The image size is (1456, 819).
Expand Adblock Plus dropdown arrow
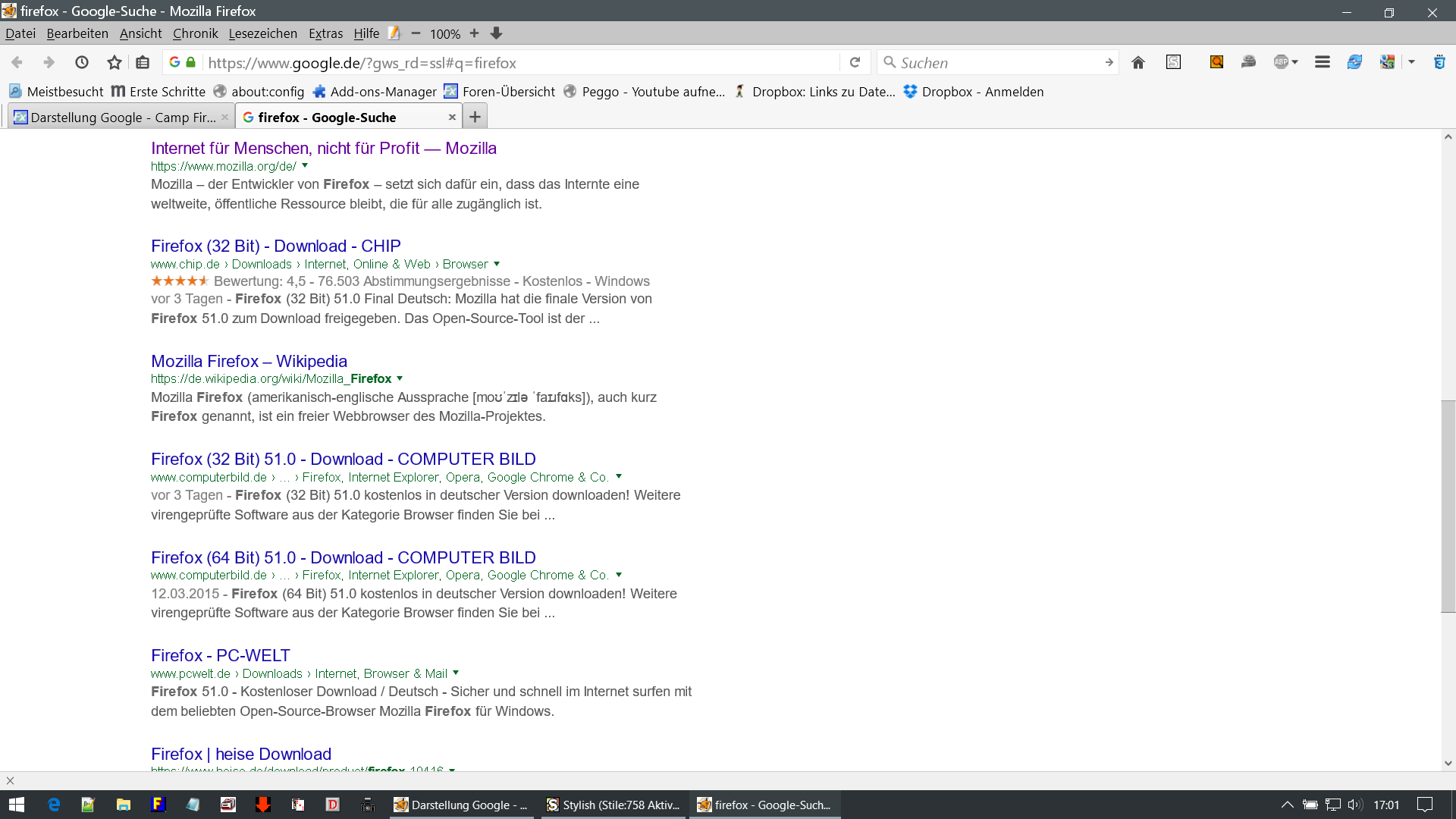pyautogui.click(x=1294, y=63)
